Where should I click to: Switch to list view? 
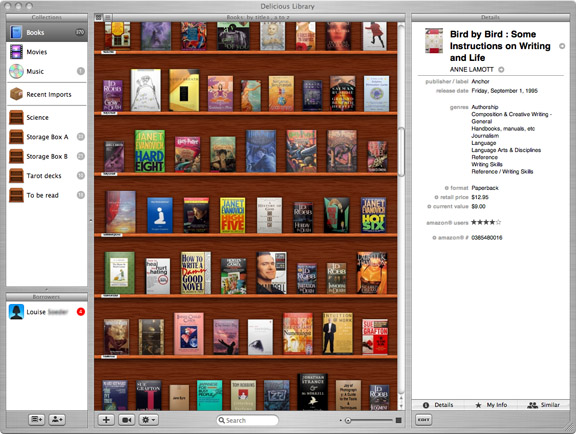pos(108,17)
